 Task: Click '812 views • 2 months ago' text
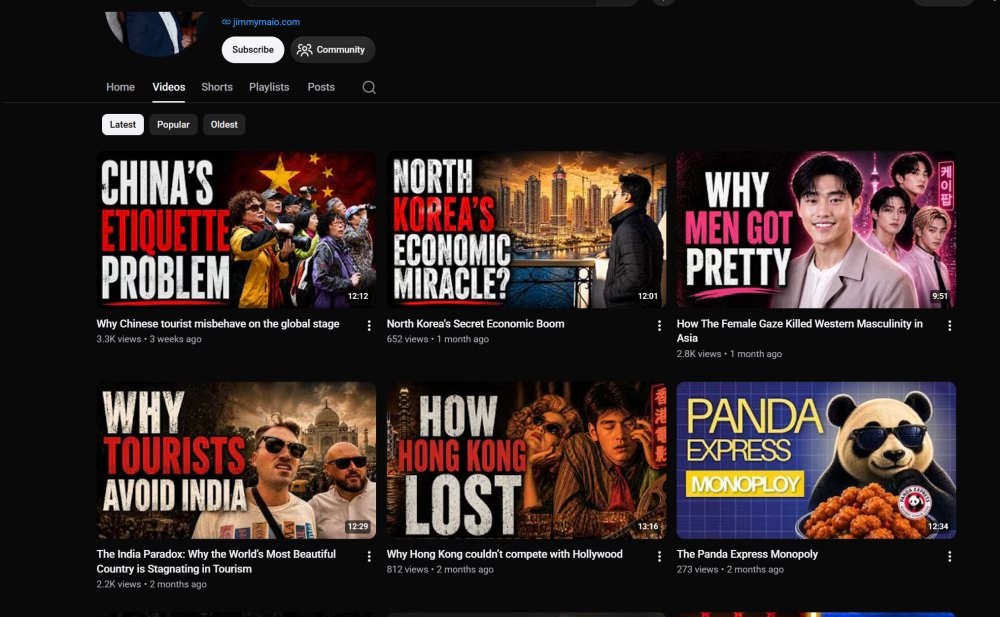click(x=440, y=569)
